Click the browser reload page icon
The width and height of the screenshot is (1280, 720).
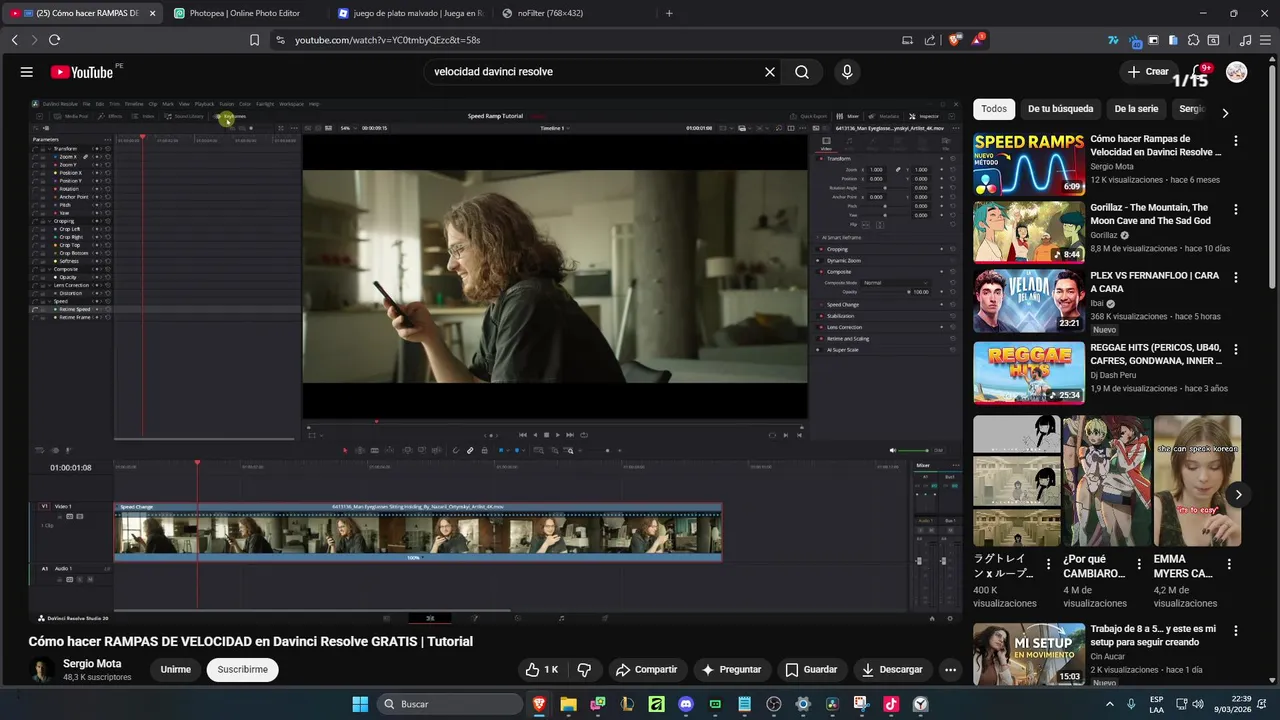pyautogui.click(x=54, y=40)
